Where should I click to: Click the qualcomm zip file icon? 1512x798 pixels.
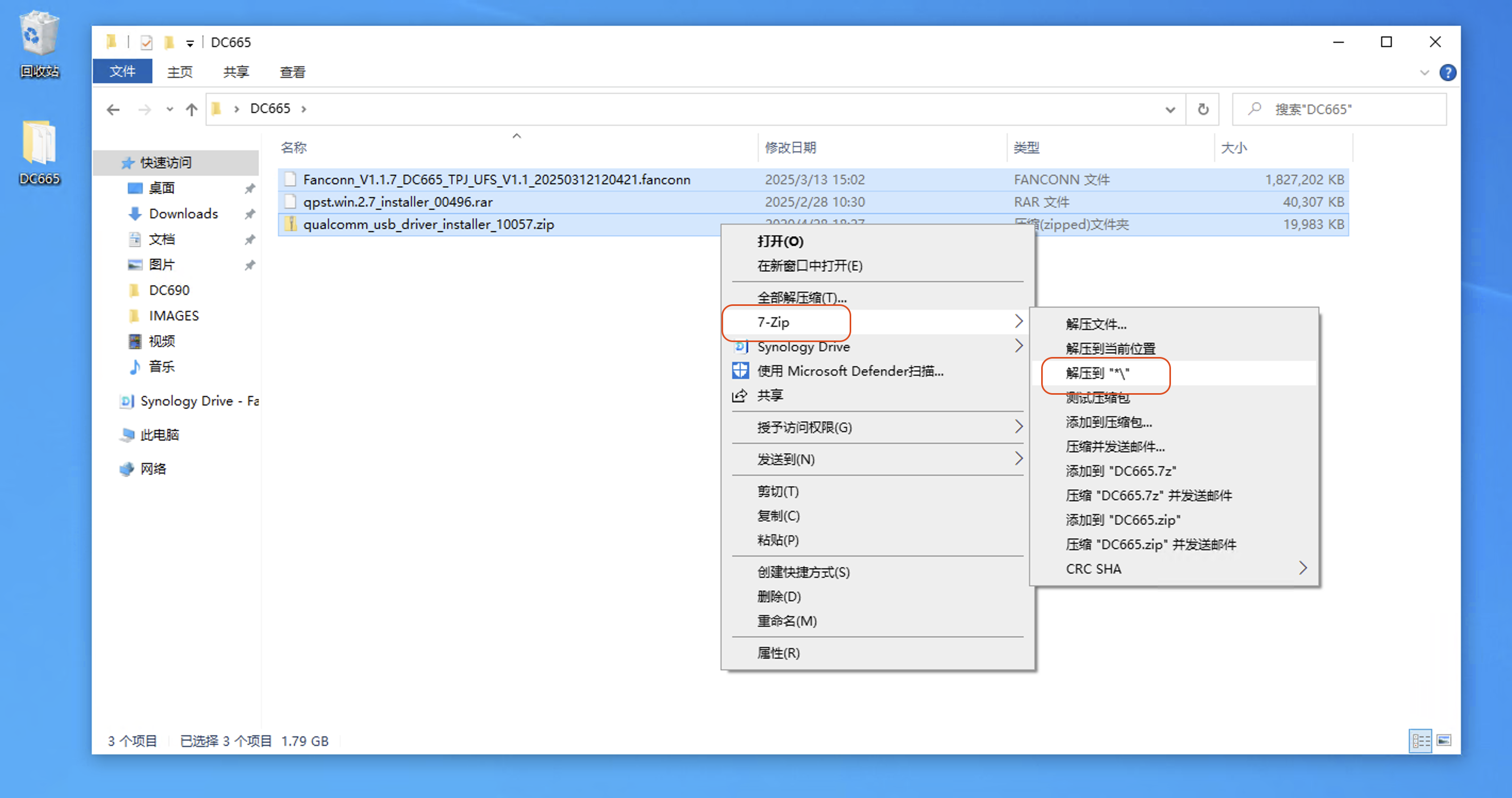pos(290,224)
